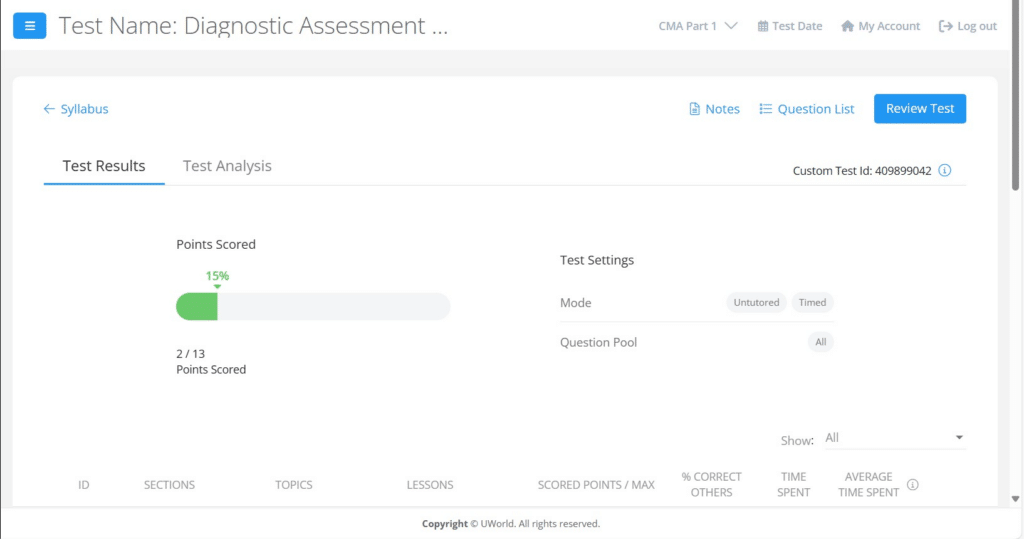Click the Review Test button
This screenshot has height=539, width=1024.
920,108
